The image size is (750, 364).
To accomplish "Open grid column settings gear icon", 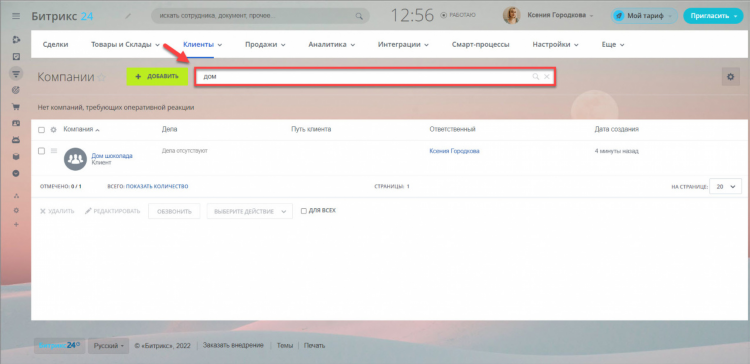I will coord(54,130).
